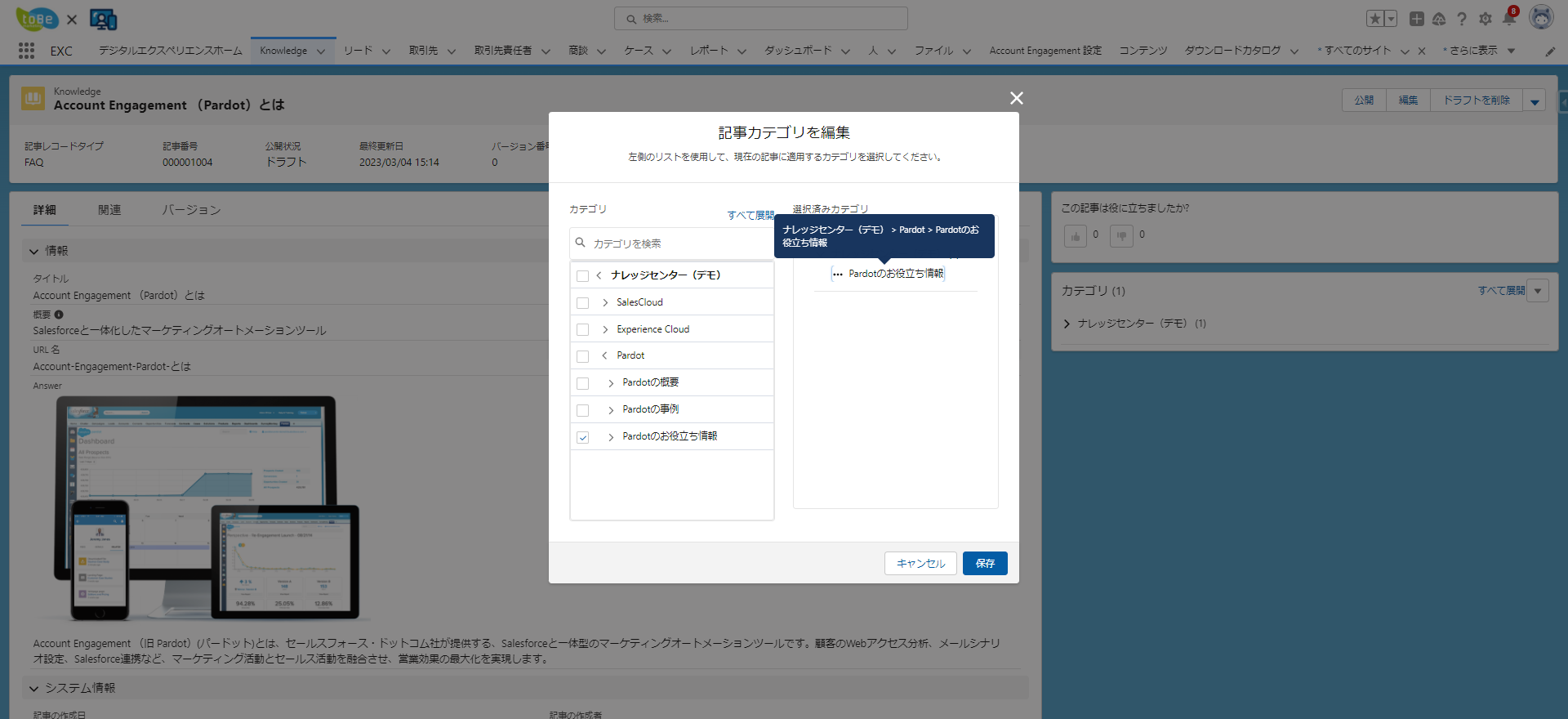The width and height of the screenshot is (1568, 719).
Task: Click the 概要 info icon
Action: point(59,315)
